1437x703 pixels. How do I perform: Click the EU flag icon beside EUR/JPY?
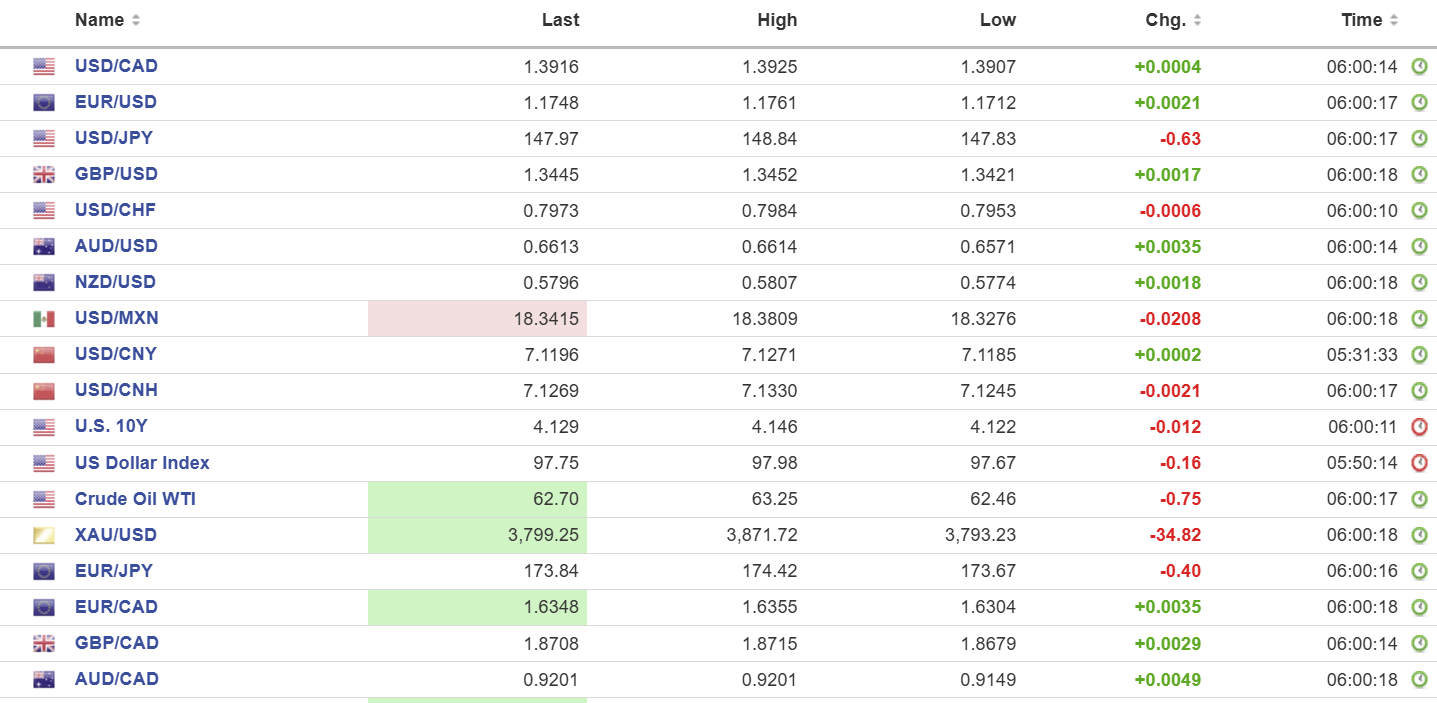[44, 571]
